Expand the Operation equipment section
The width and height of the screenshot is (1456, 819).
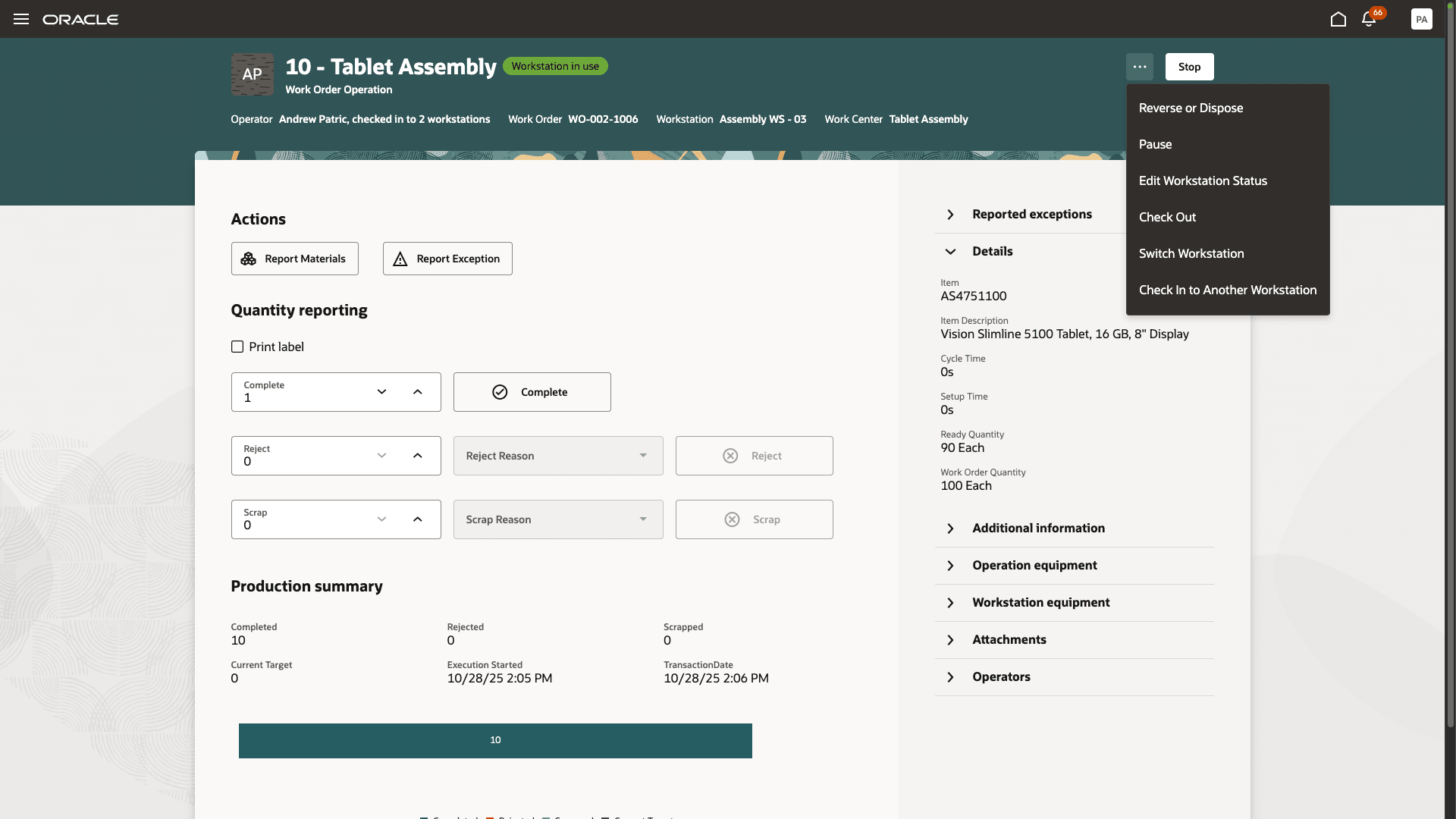(x=1034, y=565)
